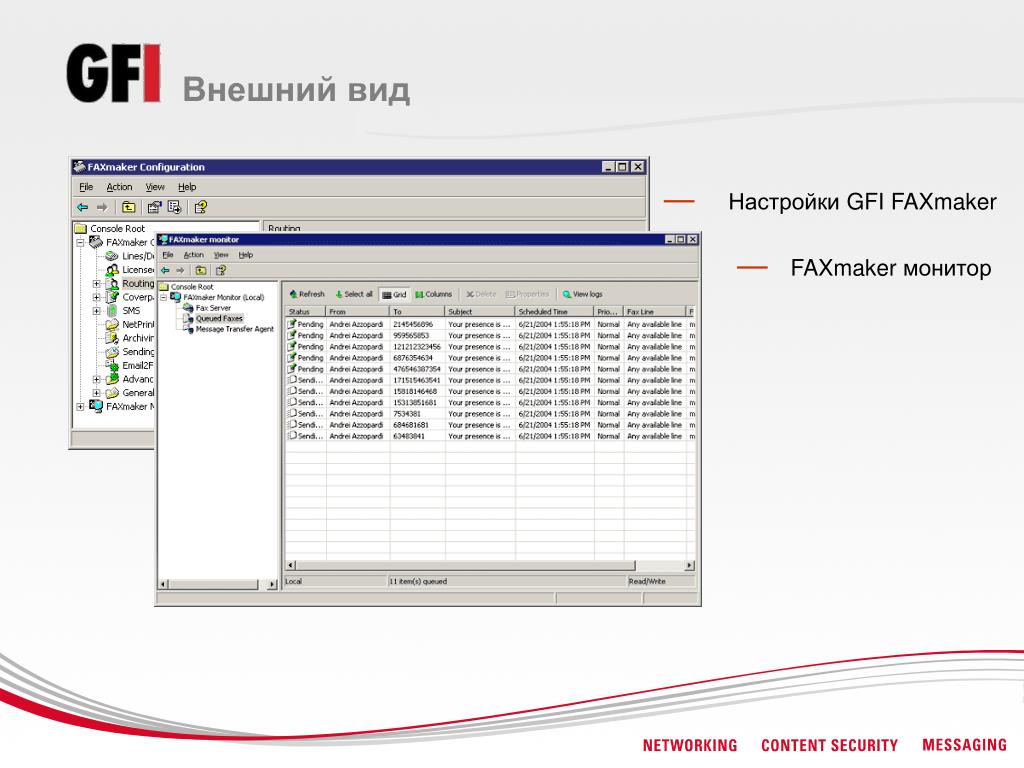This screenshot has height=768, width=1024.
Task: Click Scheduled Time column header
Action: coord(554,312)
